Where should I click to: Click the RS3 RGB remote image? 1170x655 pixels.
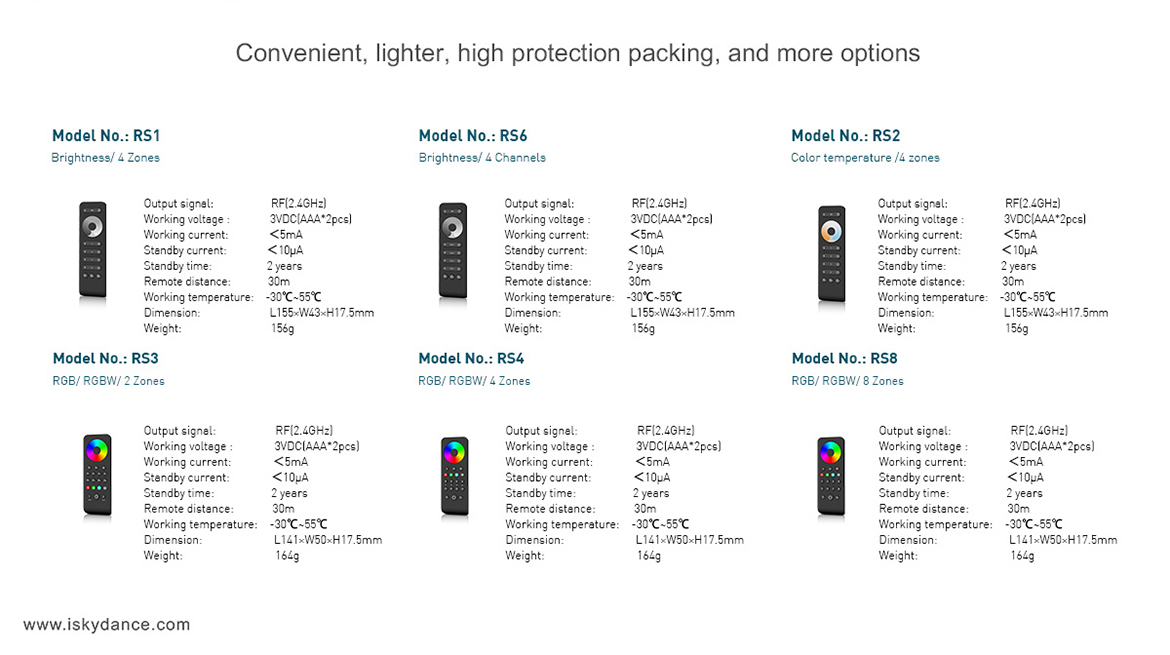click(x=97, y=475)
